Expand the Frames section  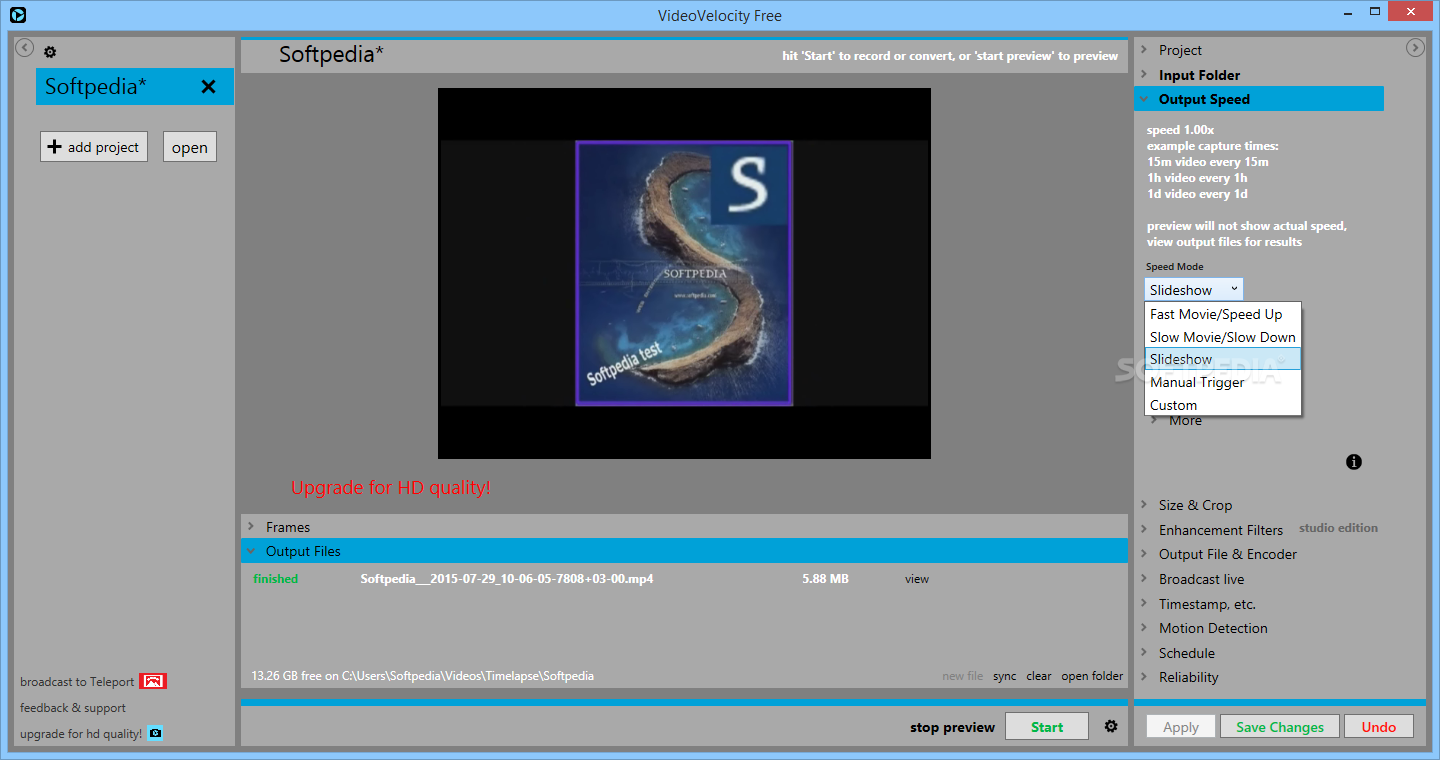(684, 527)
